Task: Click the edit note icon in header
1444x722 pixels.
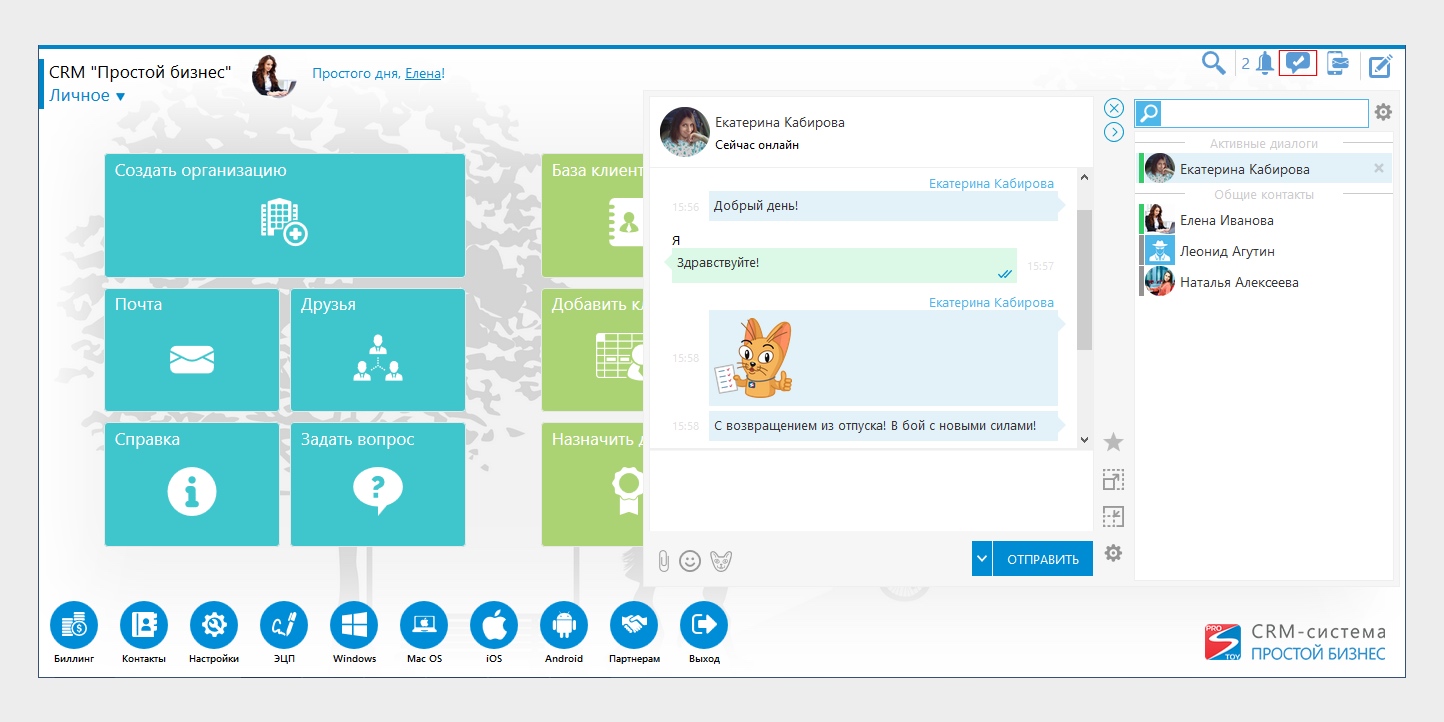Action: [1380, 66]
